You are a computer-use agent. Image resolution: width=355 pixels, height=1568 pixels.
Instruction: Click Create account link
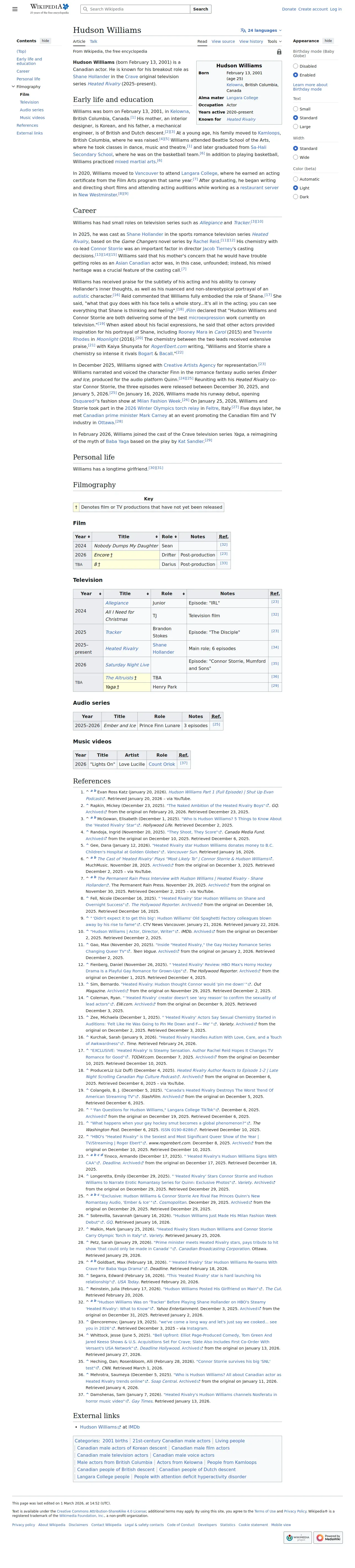point(313,9)
